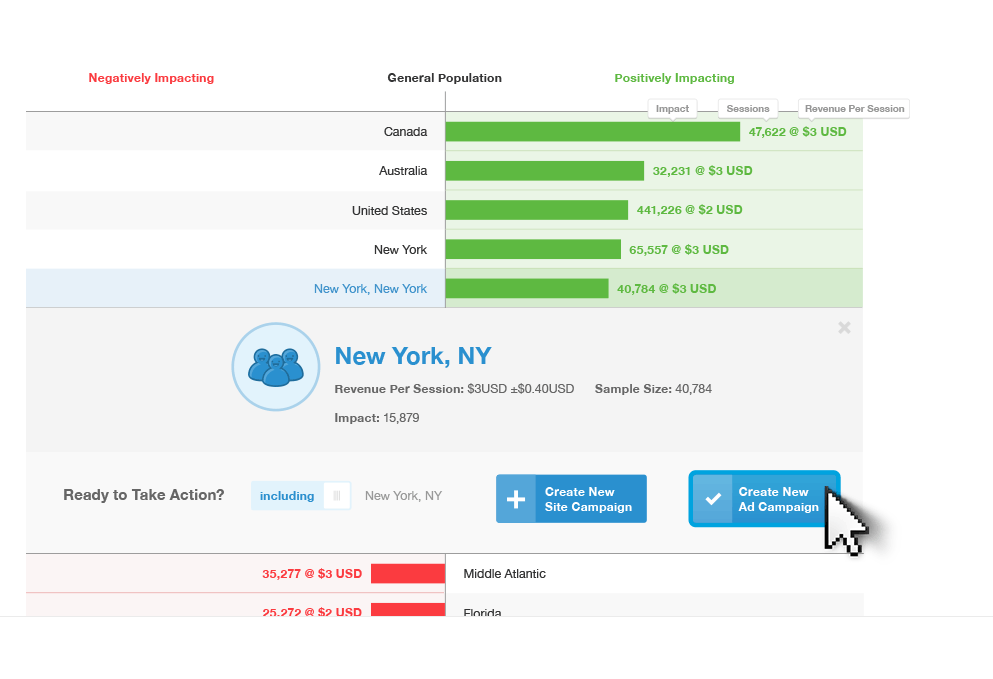This screenshot has width=993, height=679.
Task: Click the Revenue Per Session detail text
Action: pyautogui.click(x=454, y=389)
